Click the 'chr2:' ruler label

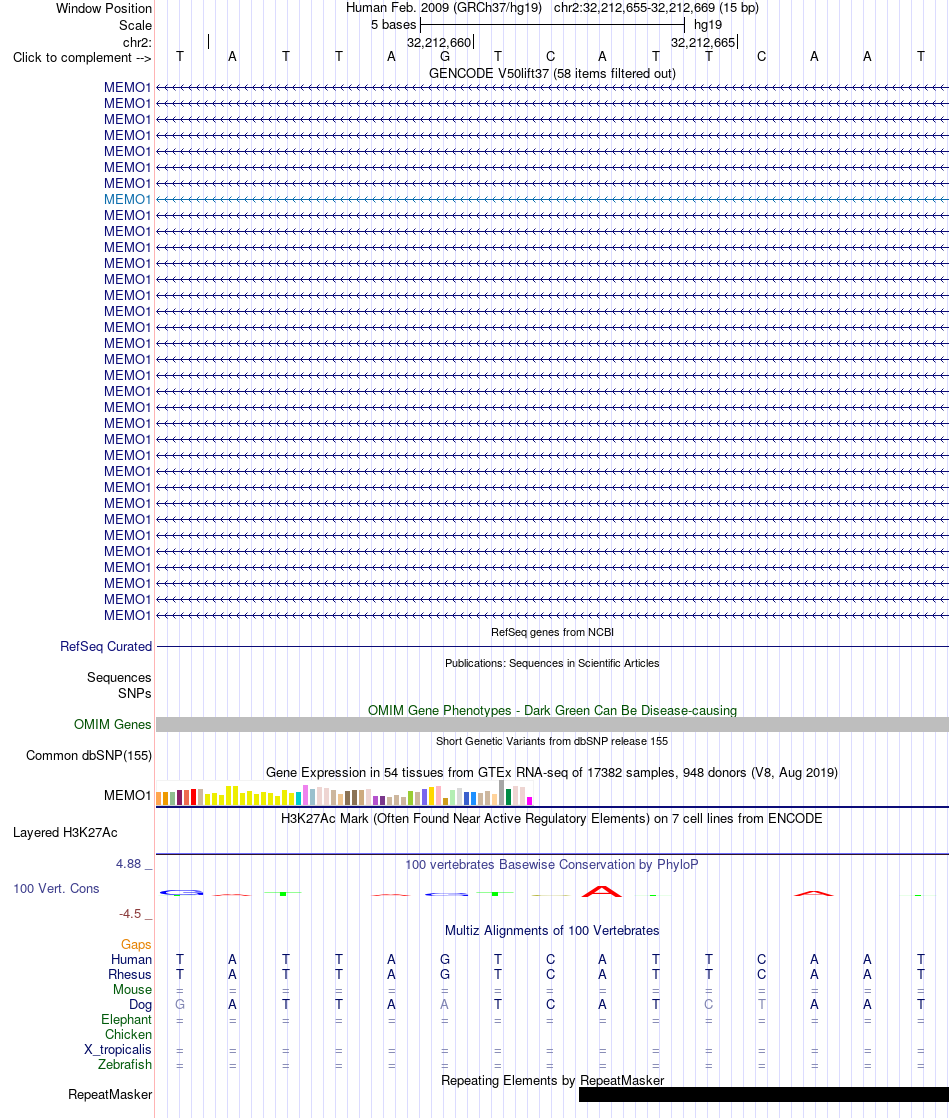click(138, 43)
